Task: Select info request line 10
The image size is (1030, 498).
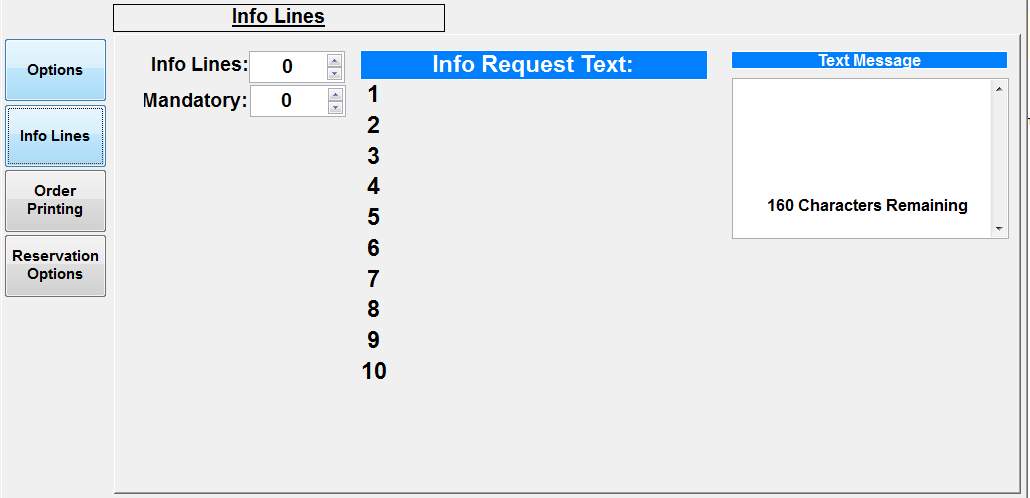Action: pos(374,371)
